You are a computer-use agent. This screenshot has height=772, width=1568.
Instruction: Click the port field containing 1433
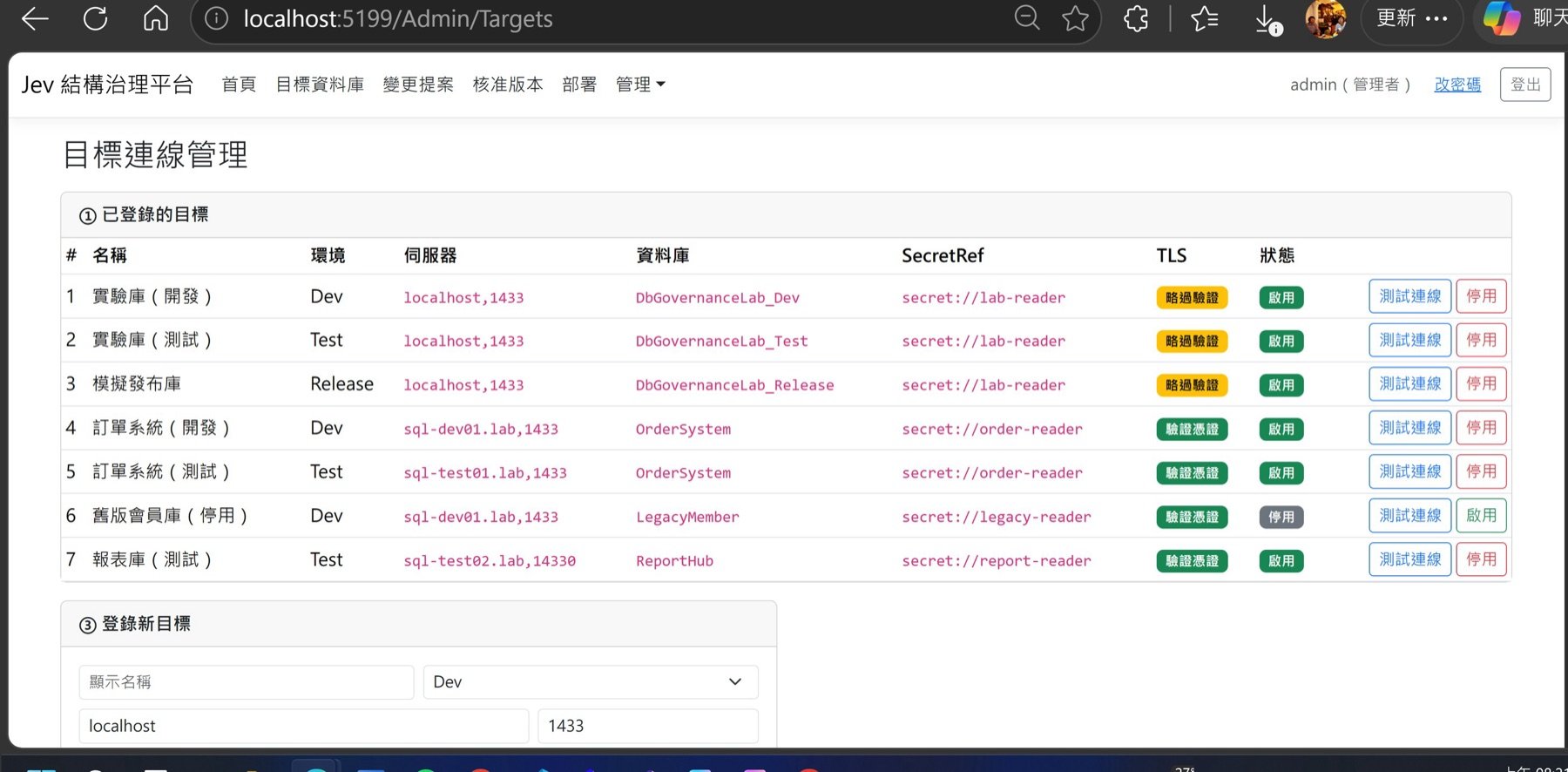pyautogui.click(x=648, y=726)
